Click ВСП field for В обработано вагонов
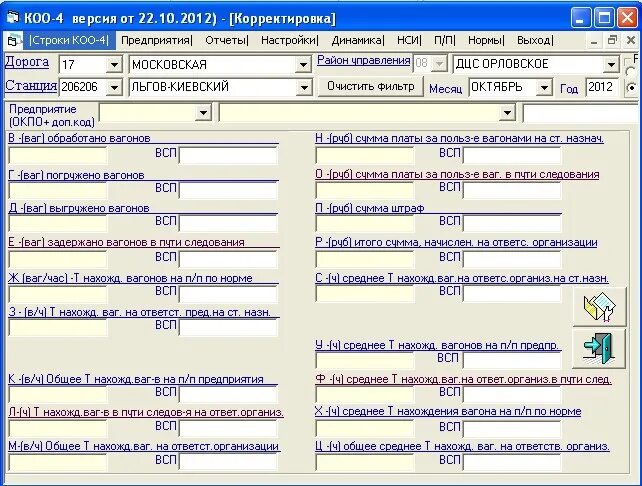This screenshot has width=642, height=486. [228, 155]
